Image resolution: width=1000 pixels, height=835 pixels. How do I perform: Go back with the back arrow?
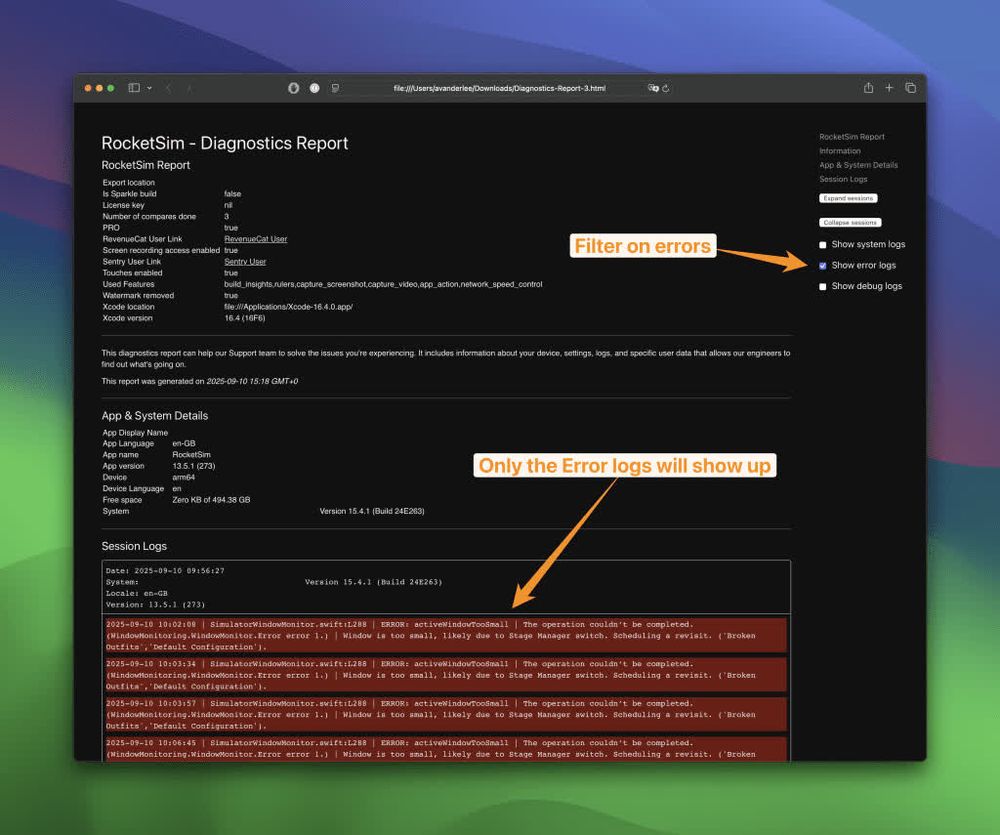[169, 88]
